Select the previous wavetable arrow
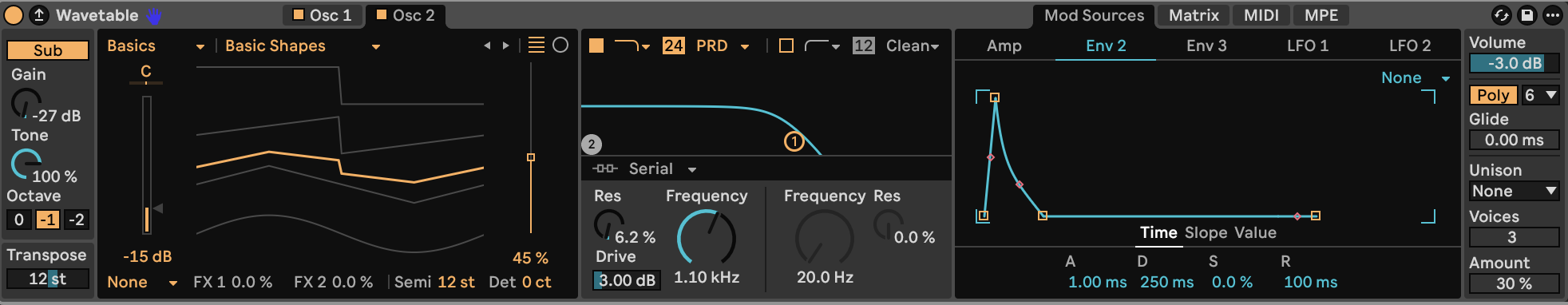This screenshot has height=305, width=1568. [x=487, y=46]
